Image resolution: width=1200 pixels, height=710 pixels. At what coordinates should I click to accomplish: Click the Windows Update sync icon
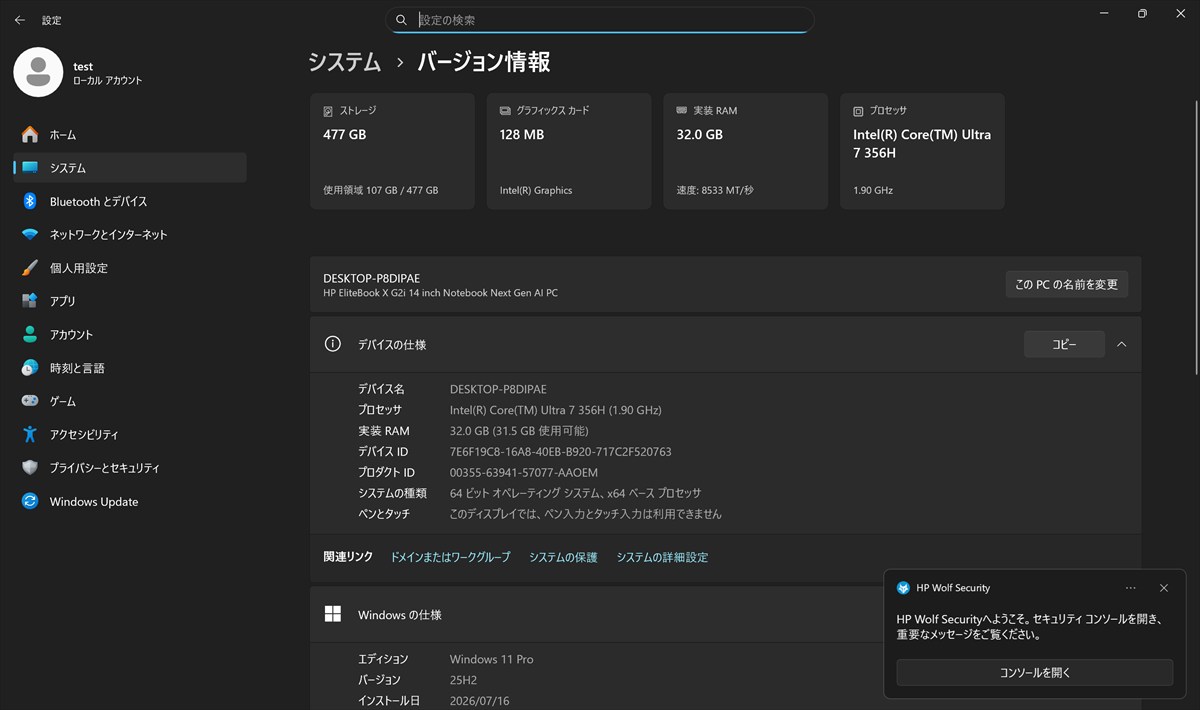click(30, 501)
